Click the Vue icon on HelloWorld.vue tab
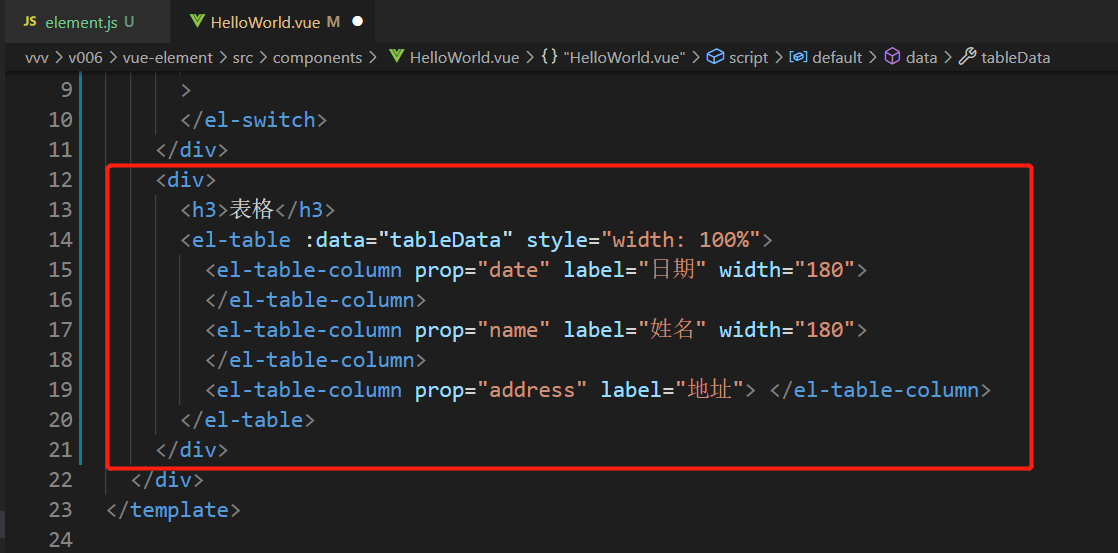 point(198,21)
